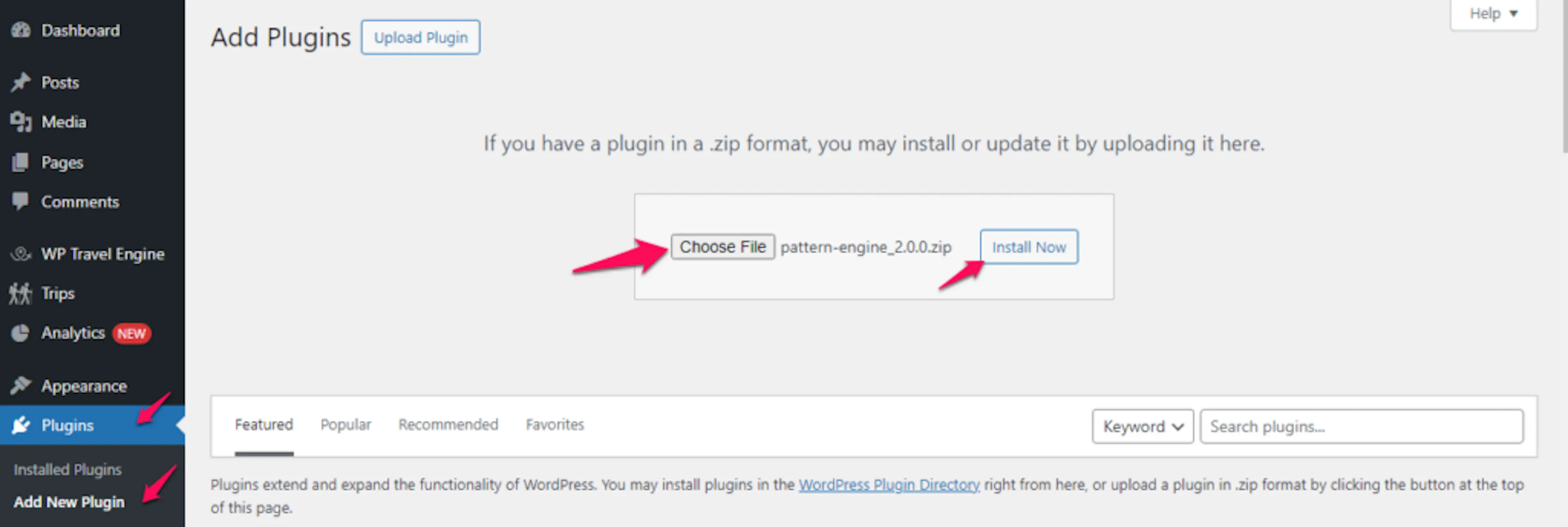Switch to the Recommended tab
This screenshot has width=1568, height=527.
tap(448, 424)
